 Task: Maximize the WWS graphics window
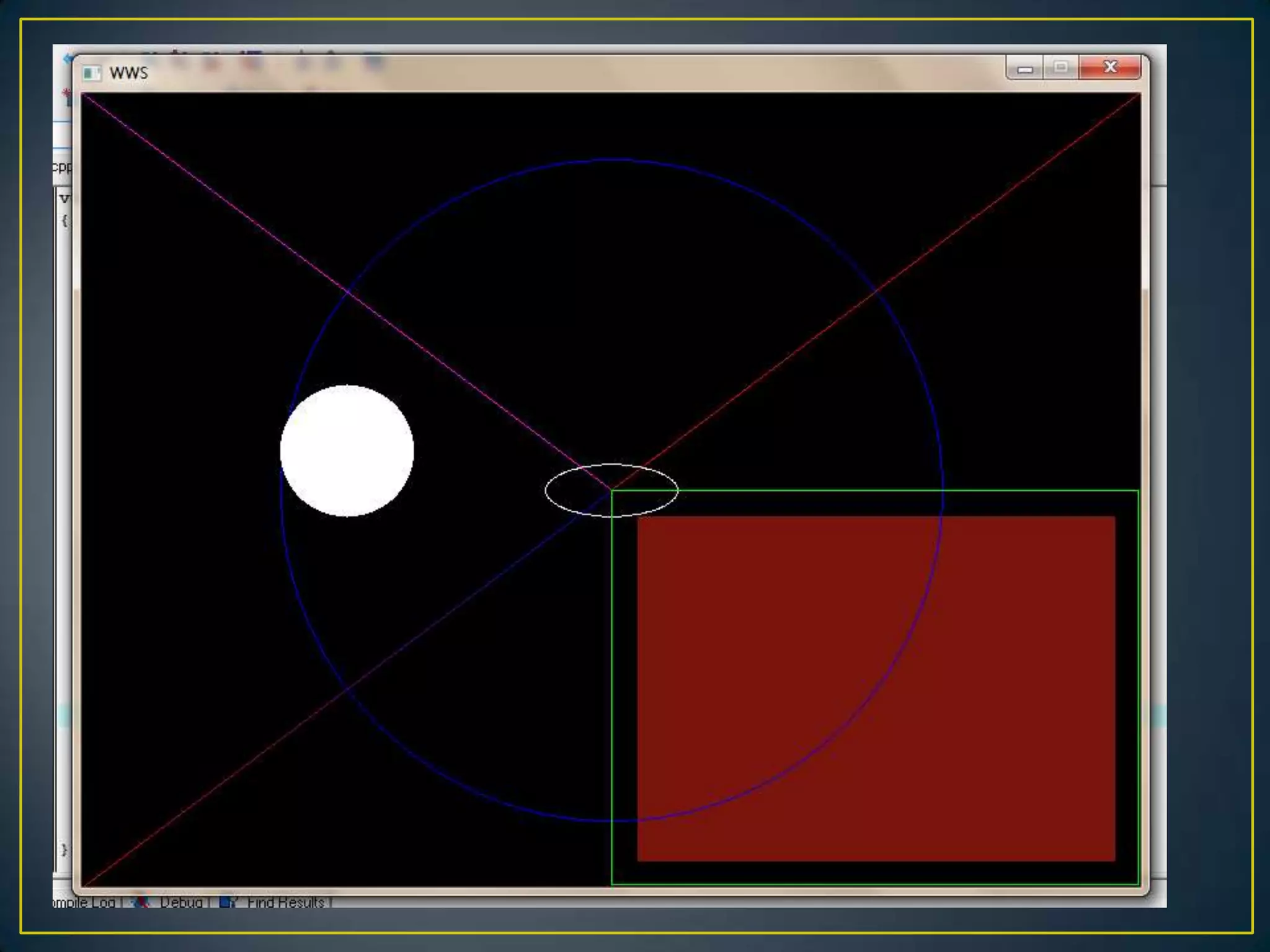(1061, 67)
